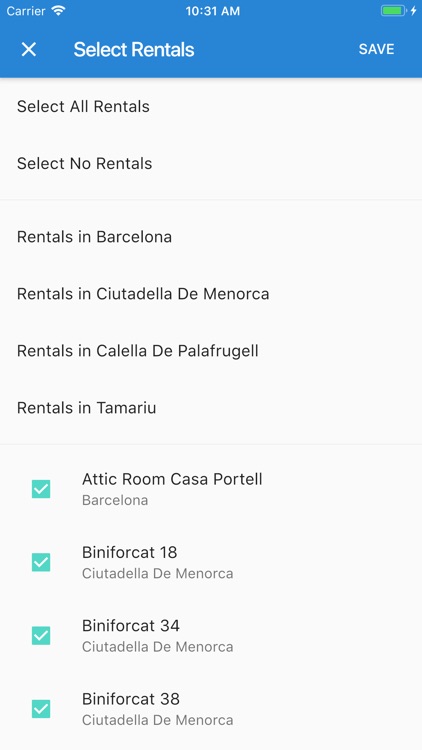Close the Select Rentals screen
The image size is (422, 750).
[x=29, y=49]
